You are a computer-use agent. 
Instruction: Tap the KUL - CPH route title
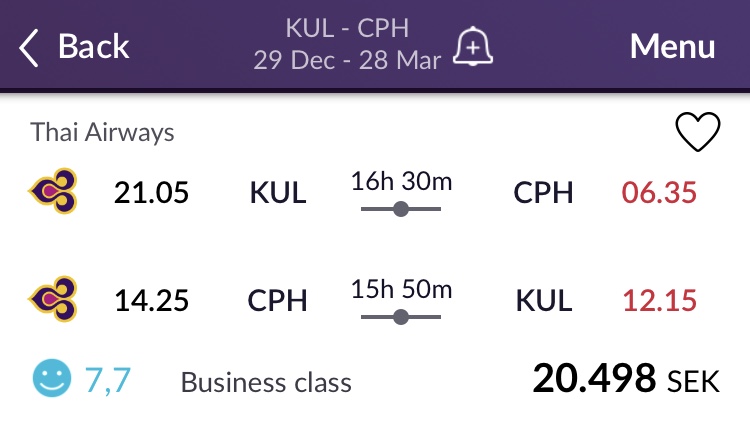click(346, 28)
